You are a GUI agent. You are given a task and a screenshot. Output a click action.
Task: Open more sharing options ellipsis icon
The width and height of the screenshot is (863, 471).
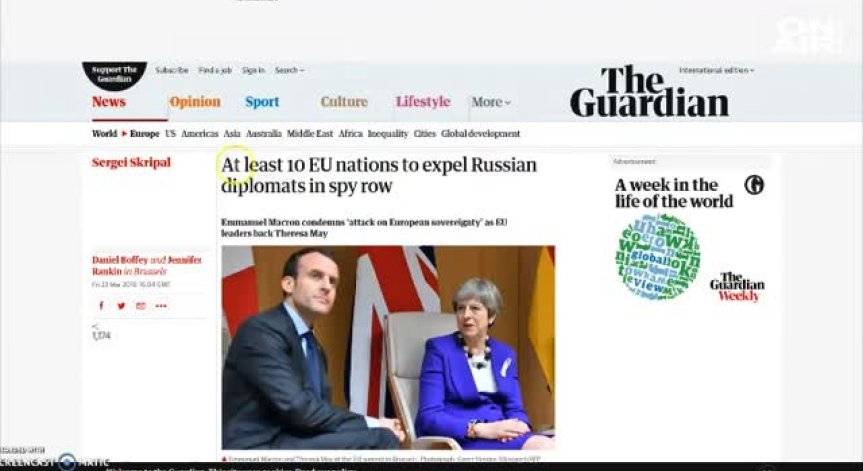point(161,306)
